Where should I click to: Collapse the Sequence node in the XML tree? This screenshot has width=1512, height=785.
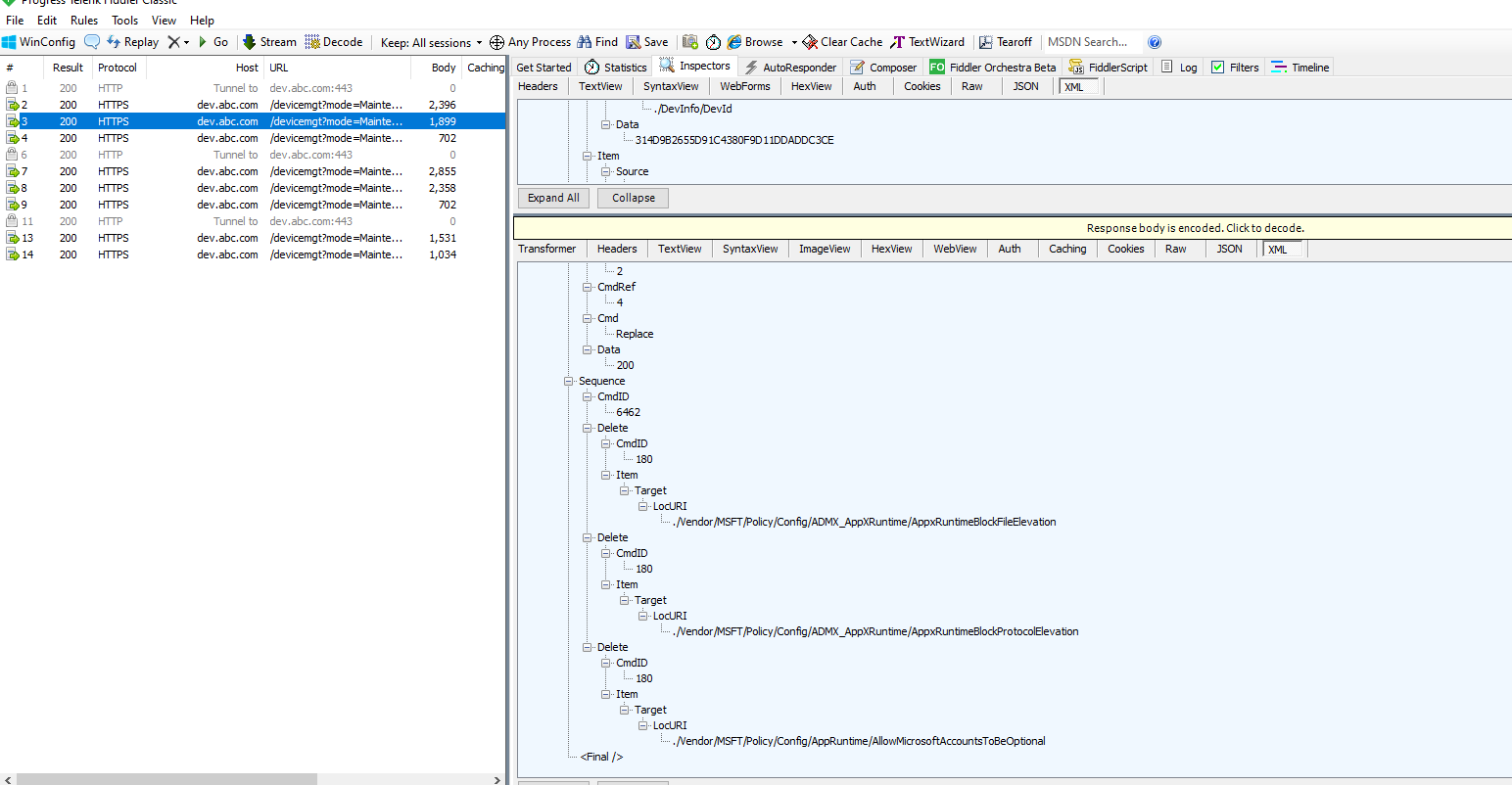pyautogui.click(x=568, y=381)
